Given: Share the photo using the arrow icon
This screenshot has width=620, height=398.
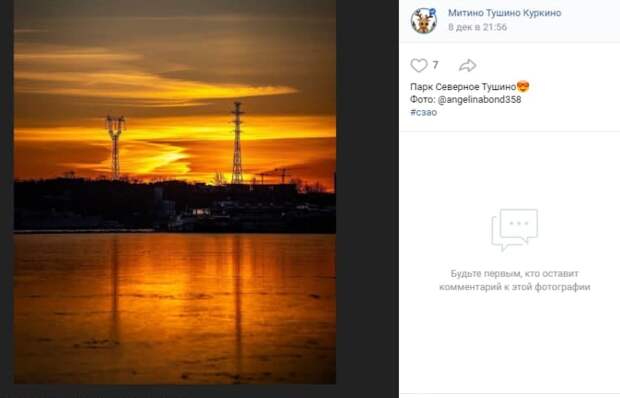Looking at the screenshot, I should click(x=467, y=65).
